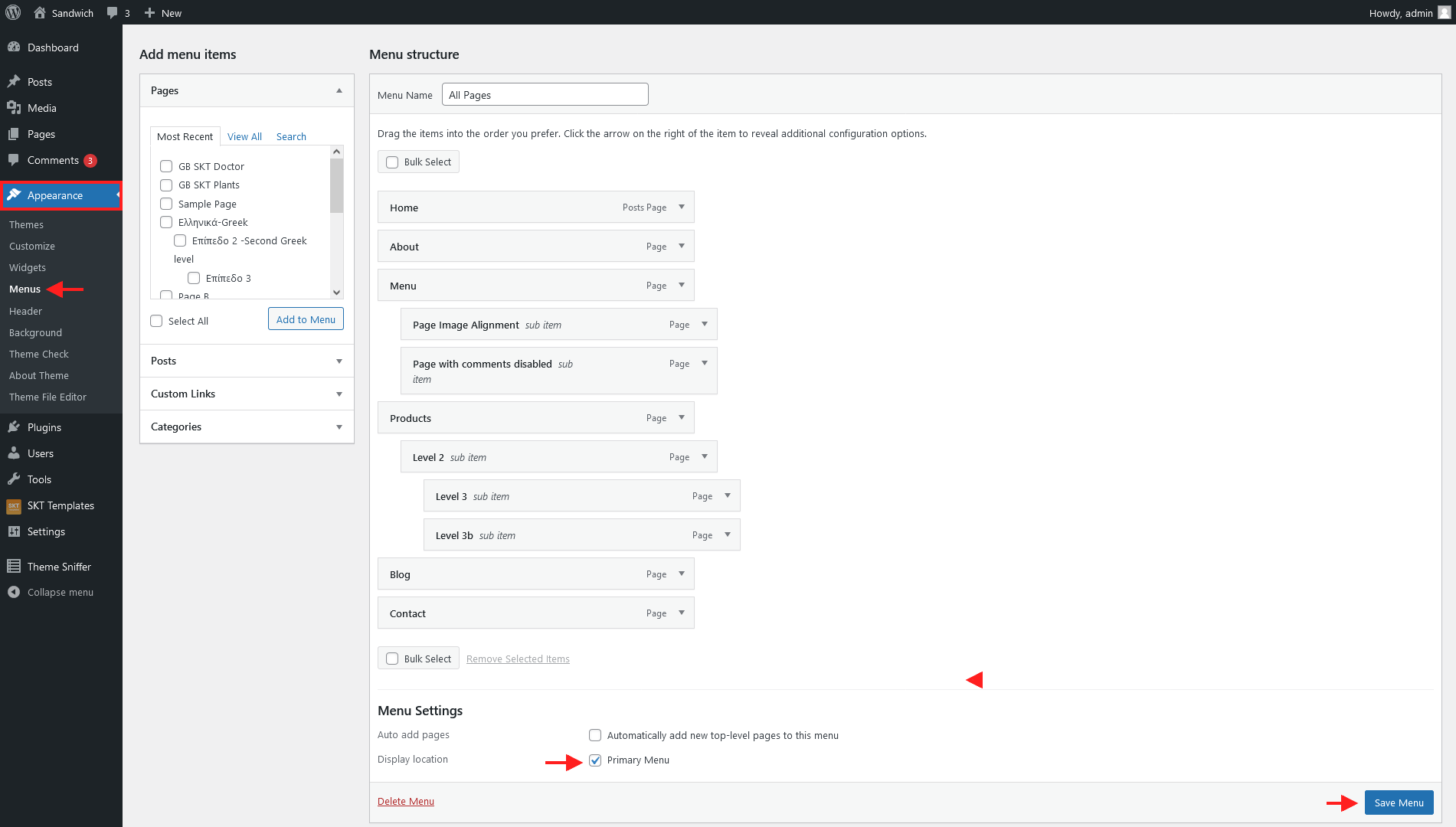1456x827 pixels.
Task: Switch to the View All tab
Action: [244, 136]
